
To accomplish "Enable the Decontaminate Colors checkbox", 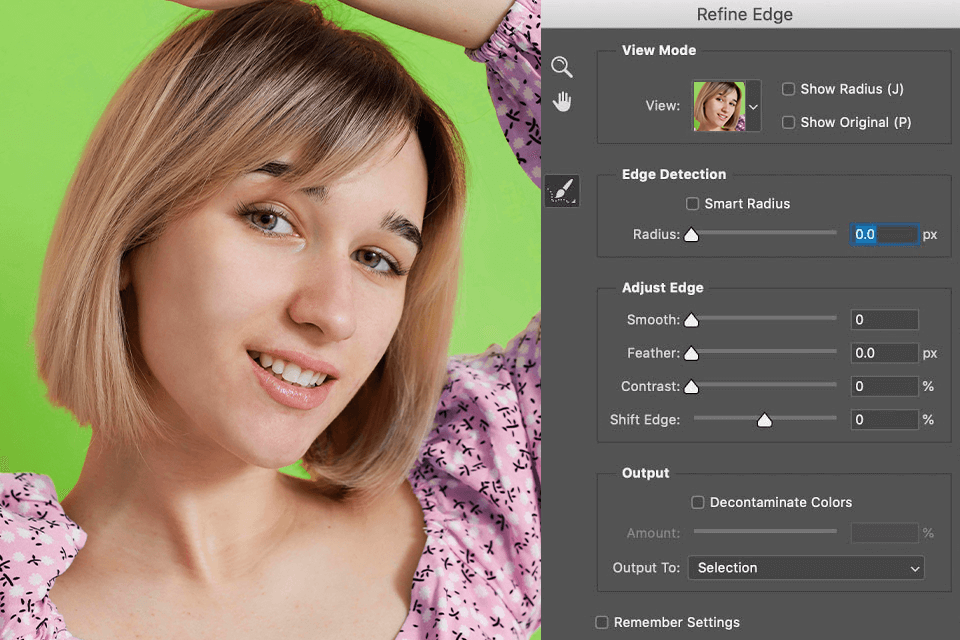I will [697, 502].
